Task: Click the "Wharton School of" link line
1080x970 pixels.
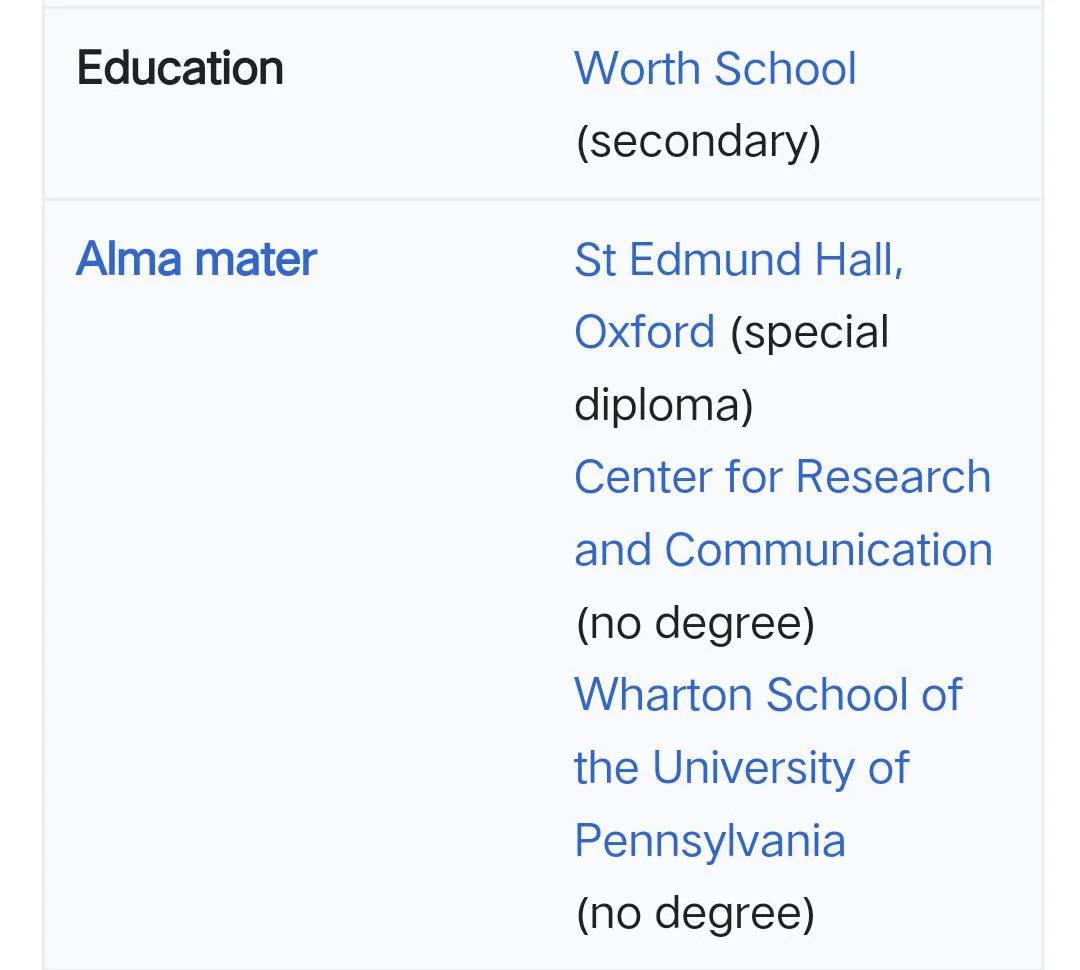Action: coord(768,694)
